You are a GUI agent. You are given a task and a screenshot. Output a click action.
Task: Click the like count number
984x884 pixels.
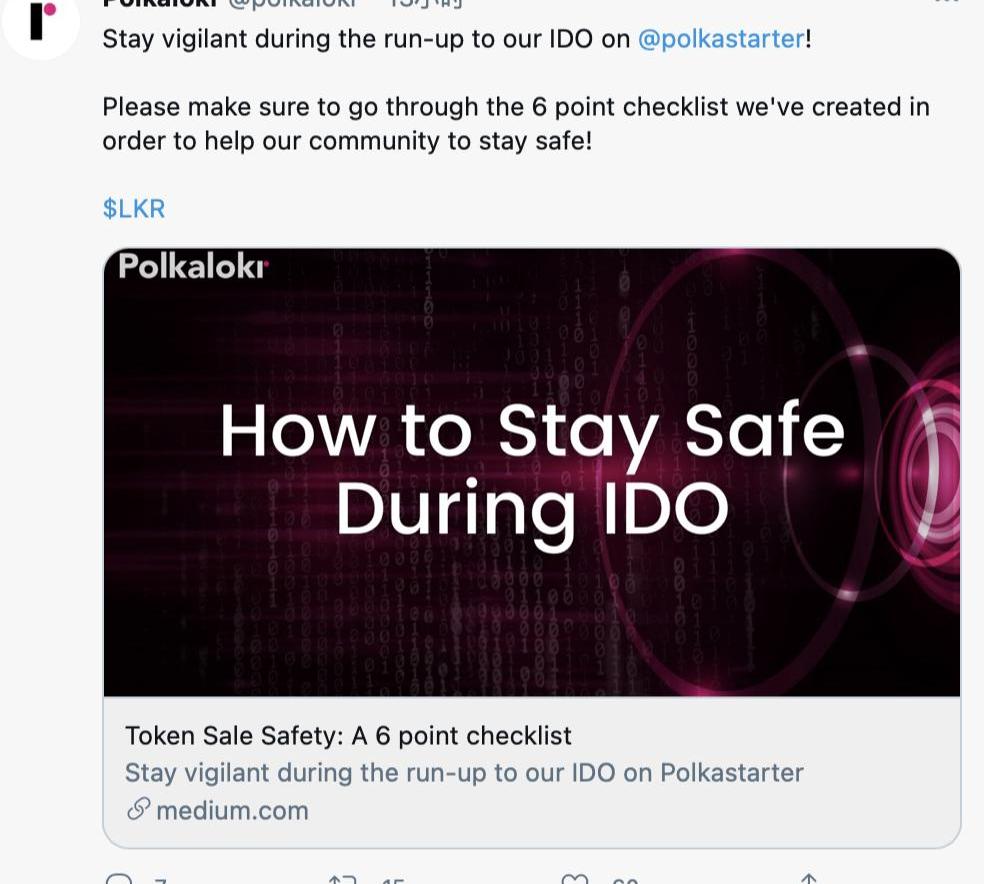624,880
